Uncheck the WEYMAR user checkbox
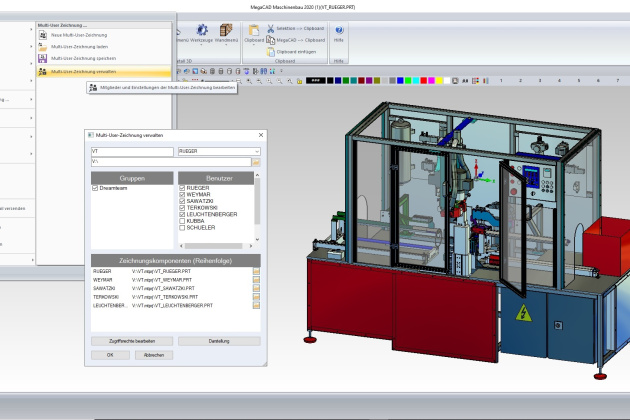 [181, 194]
